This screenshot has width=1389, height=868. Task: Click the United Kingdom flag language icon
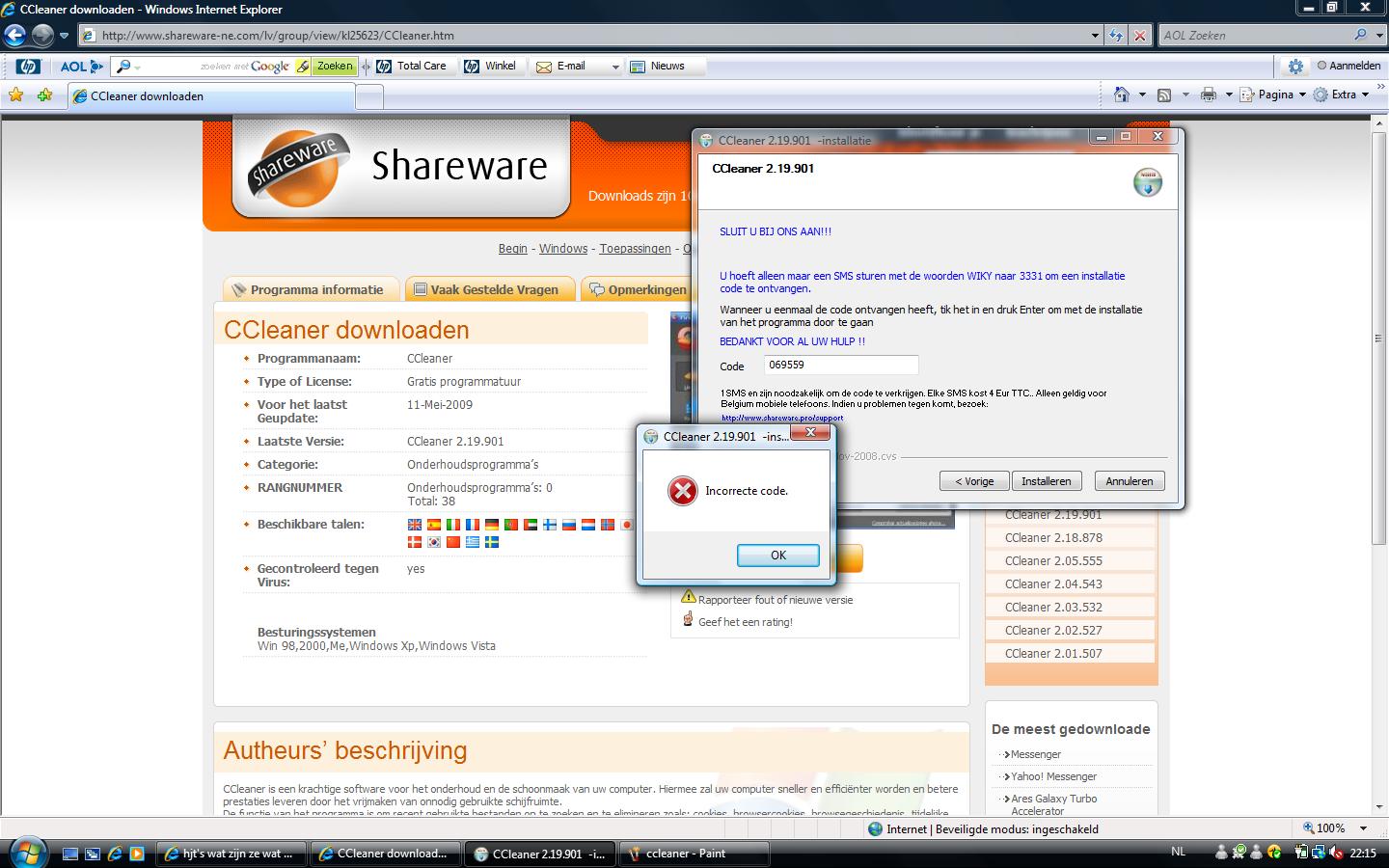coord(415,525)
